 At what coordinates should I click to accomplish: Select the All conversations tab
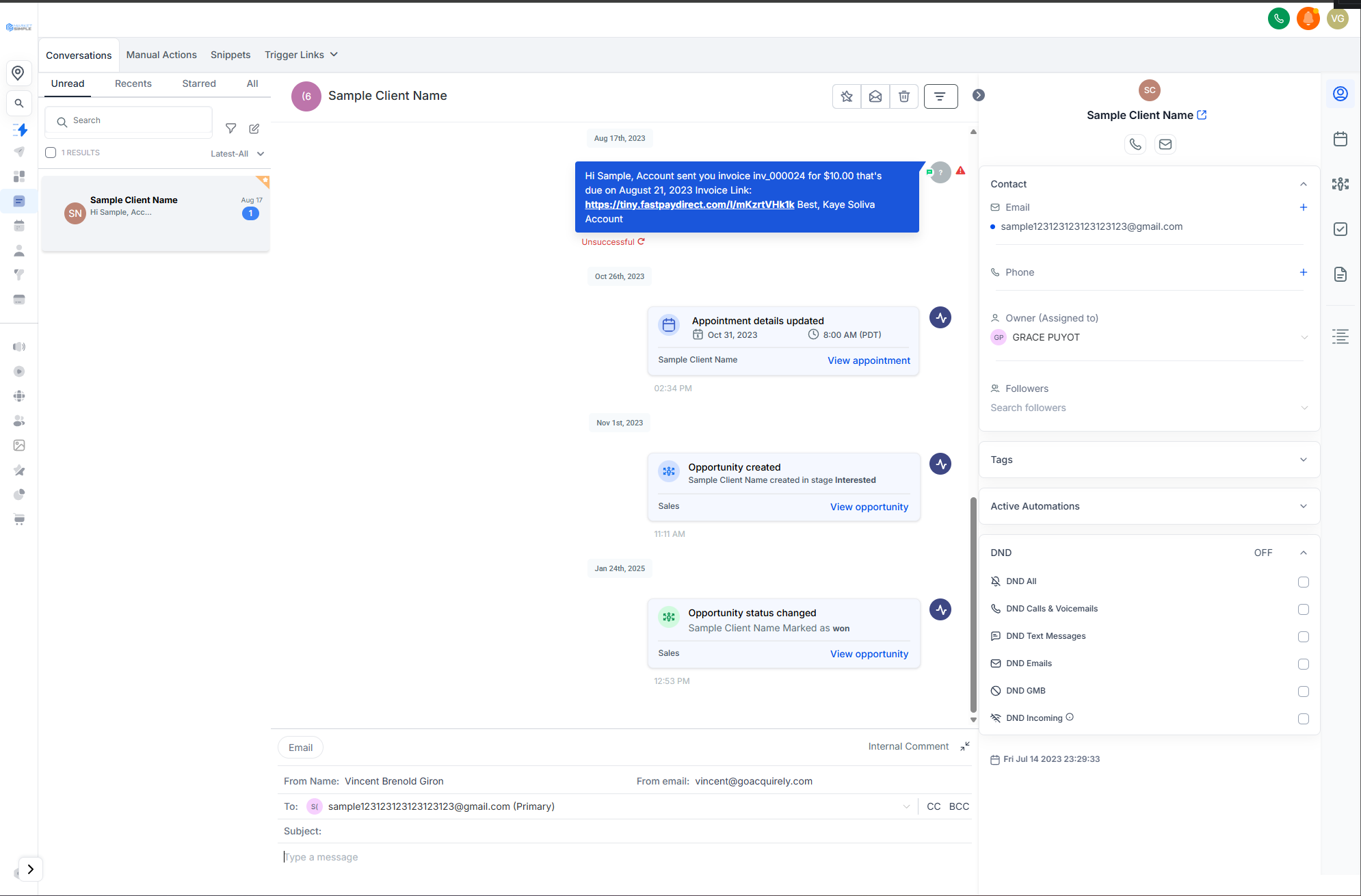pyautogui.click(x=252, y=83)
